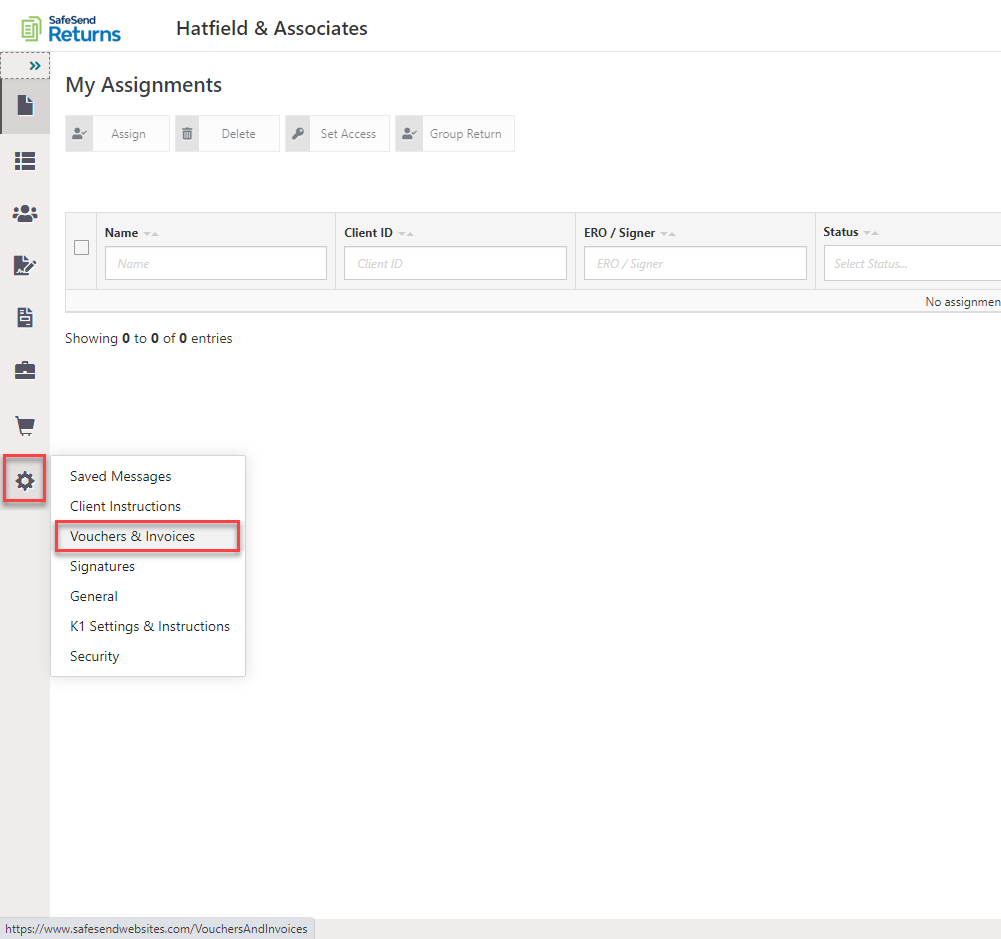This screenshot has height=939, width=1001.
Task: Focus the Name filter input field
Action: tap(216, 263)
